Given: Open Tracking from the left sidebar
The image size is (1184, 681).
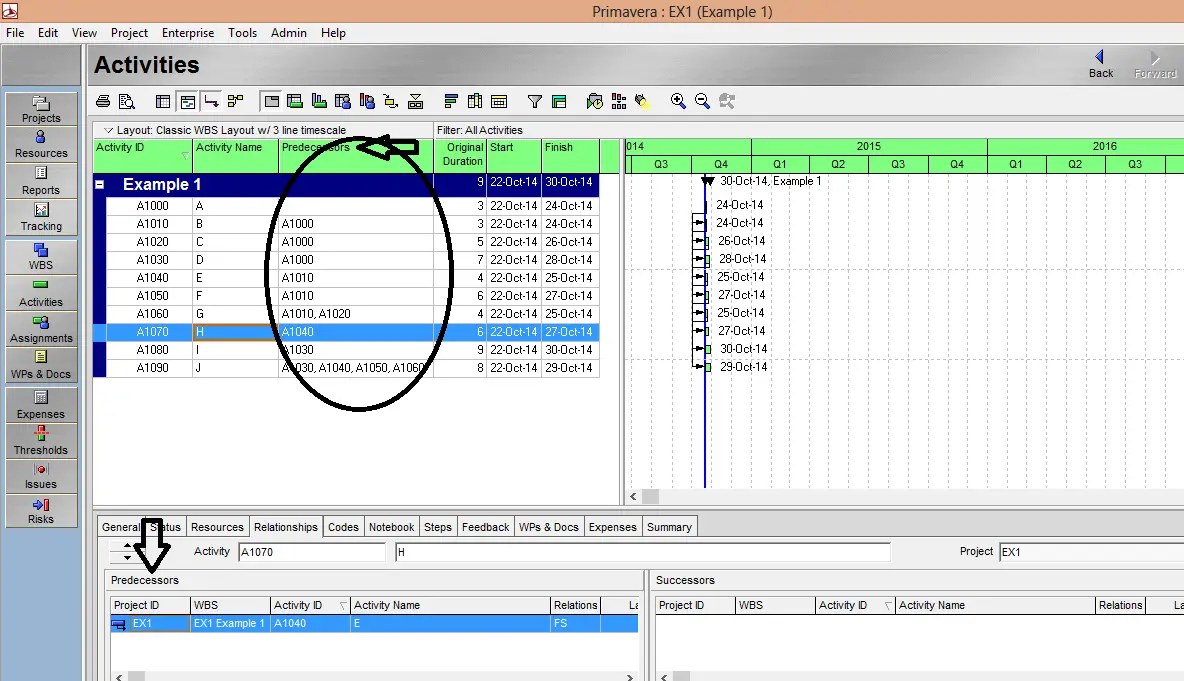Looking at the screenshot, I should click(42, 217).
